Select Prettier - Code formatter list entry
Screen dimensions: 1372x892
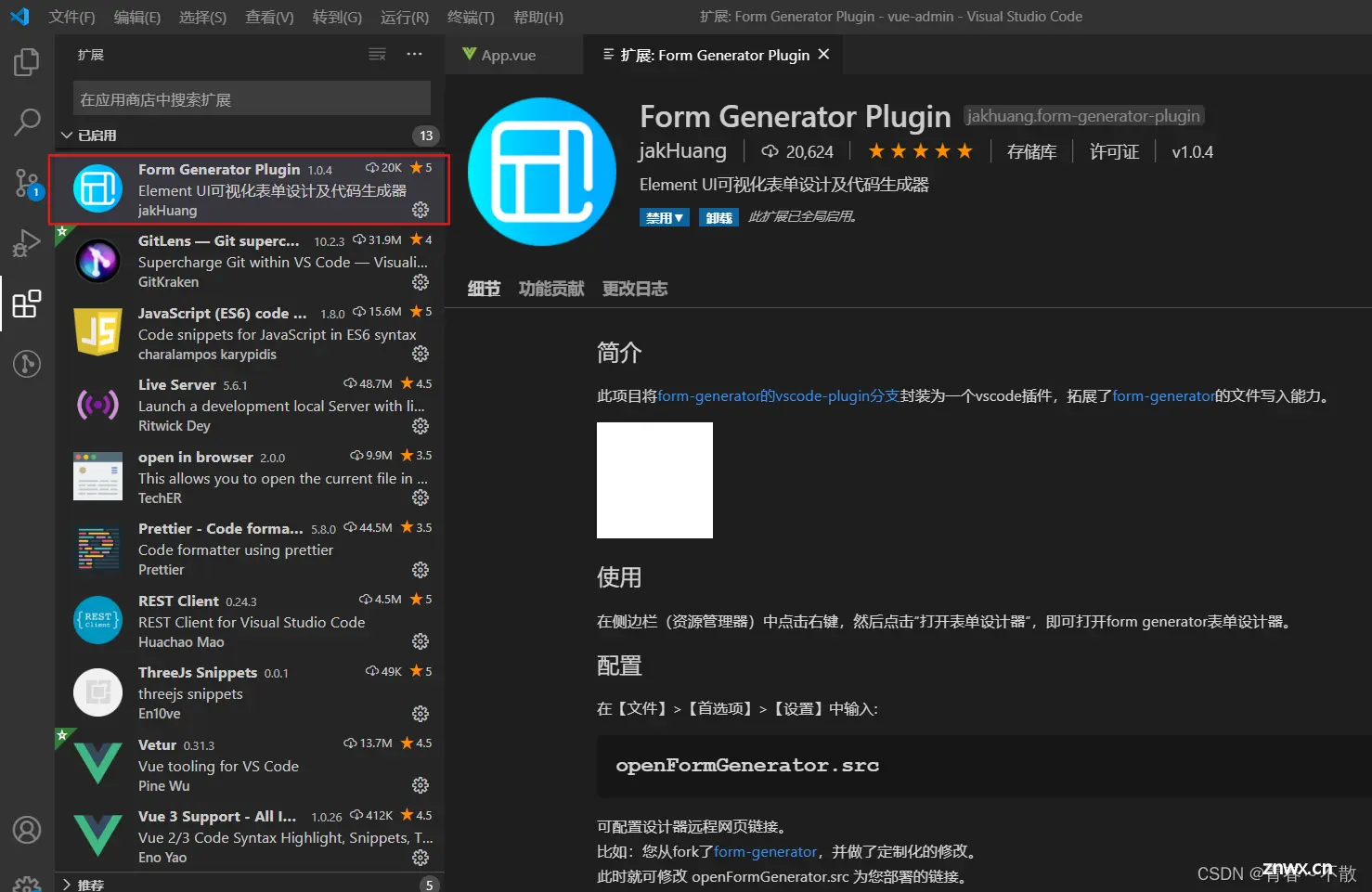point(249,549)
